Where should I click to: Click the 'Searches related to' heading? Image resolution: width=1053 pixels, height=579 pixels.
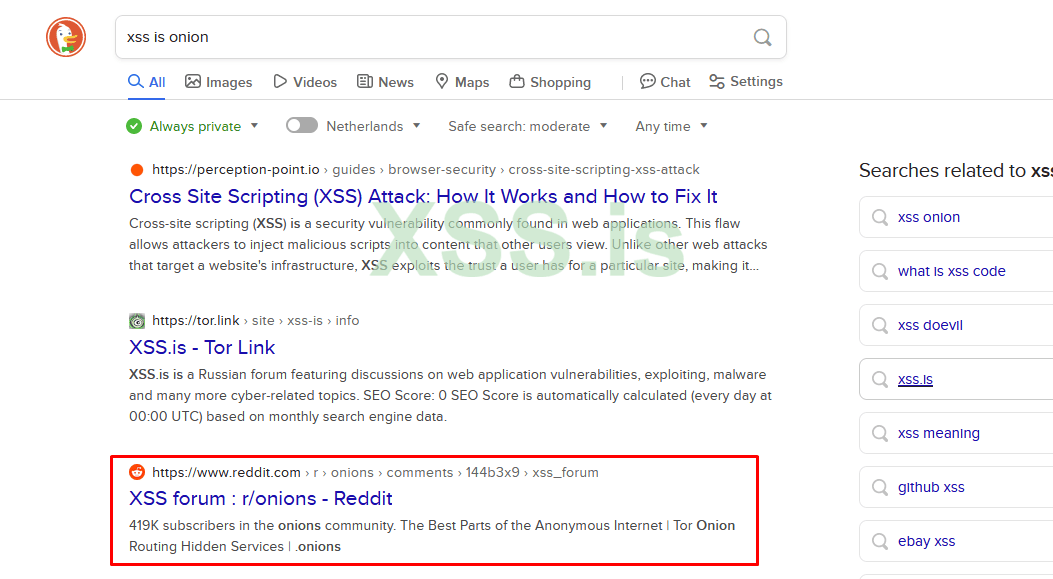[x=956, y=171]
